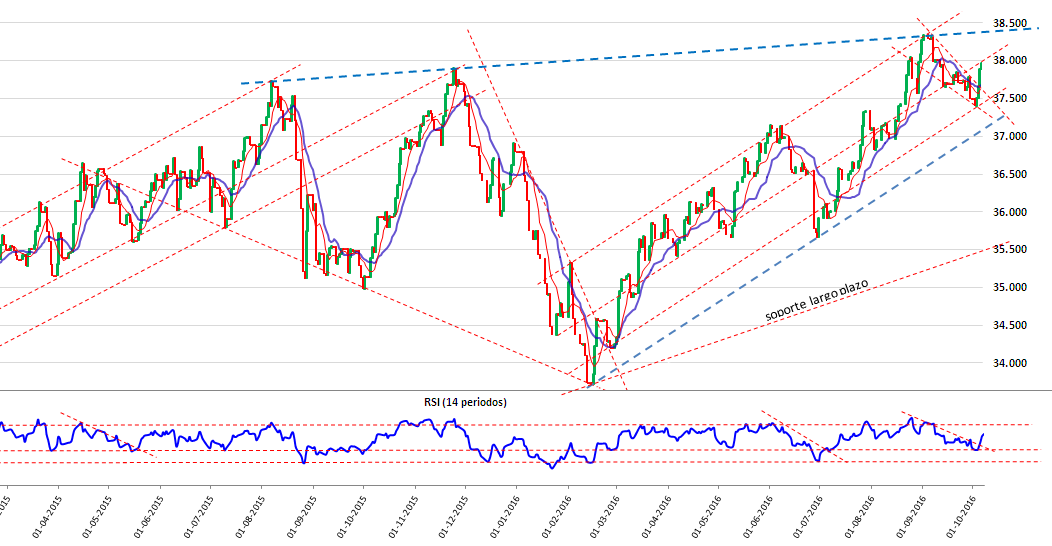
Task: Click the 01-06-2015 date label
Action: pyautogui.click(x=148, y=518)
